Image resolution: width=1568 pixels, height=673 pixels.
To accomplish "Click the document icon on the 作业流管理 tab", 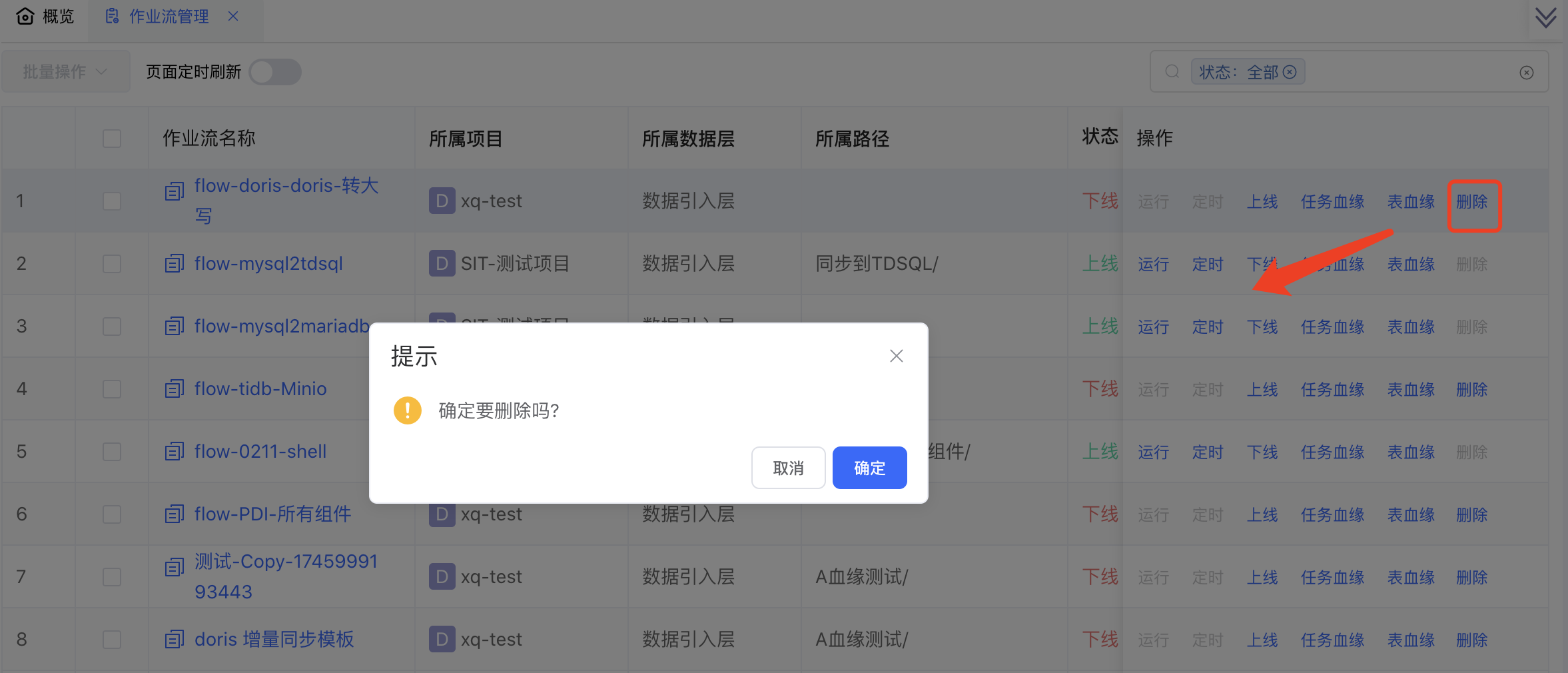I will [113, 15].
